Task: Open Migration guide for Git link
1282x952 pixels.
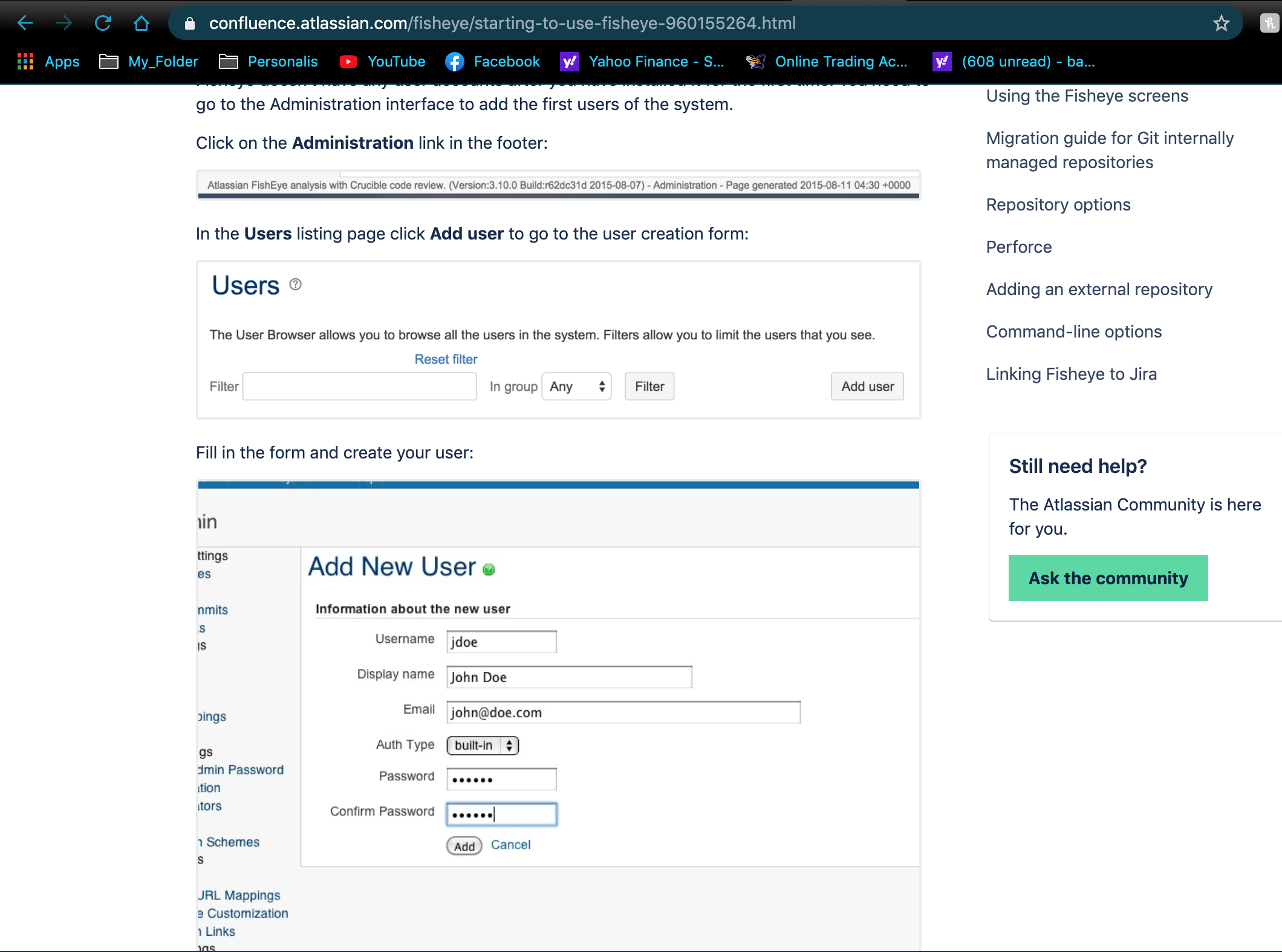Action: 1110,150
